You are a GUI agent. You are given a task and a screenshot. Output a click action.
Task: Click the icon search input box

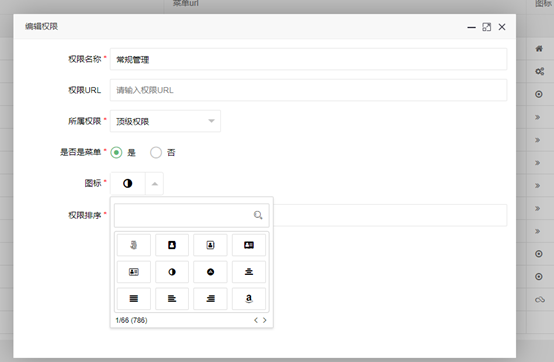(191, 215)
